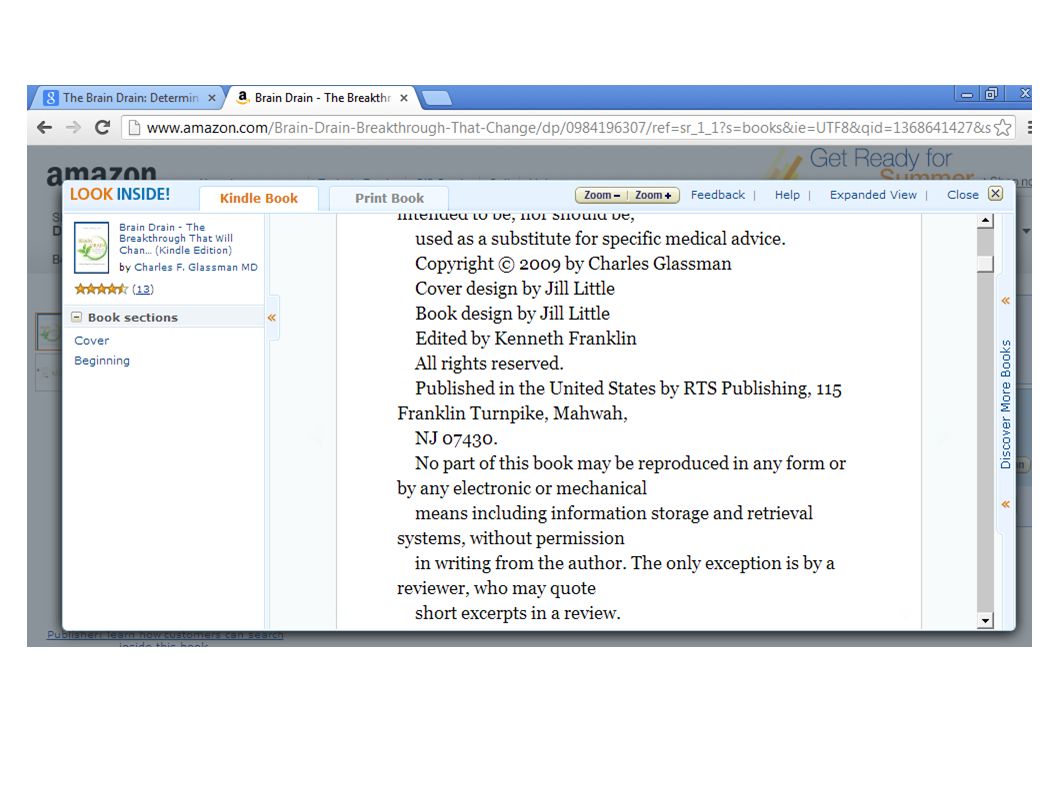Switch to The Brain Drain: Determin tab
Viewport: 1058px width, 793px height.
pyautogui.click(x=130, y=98)
